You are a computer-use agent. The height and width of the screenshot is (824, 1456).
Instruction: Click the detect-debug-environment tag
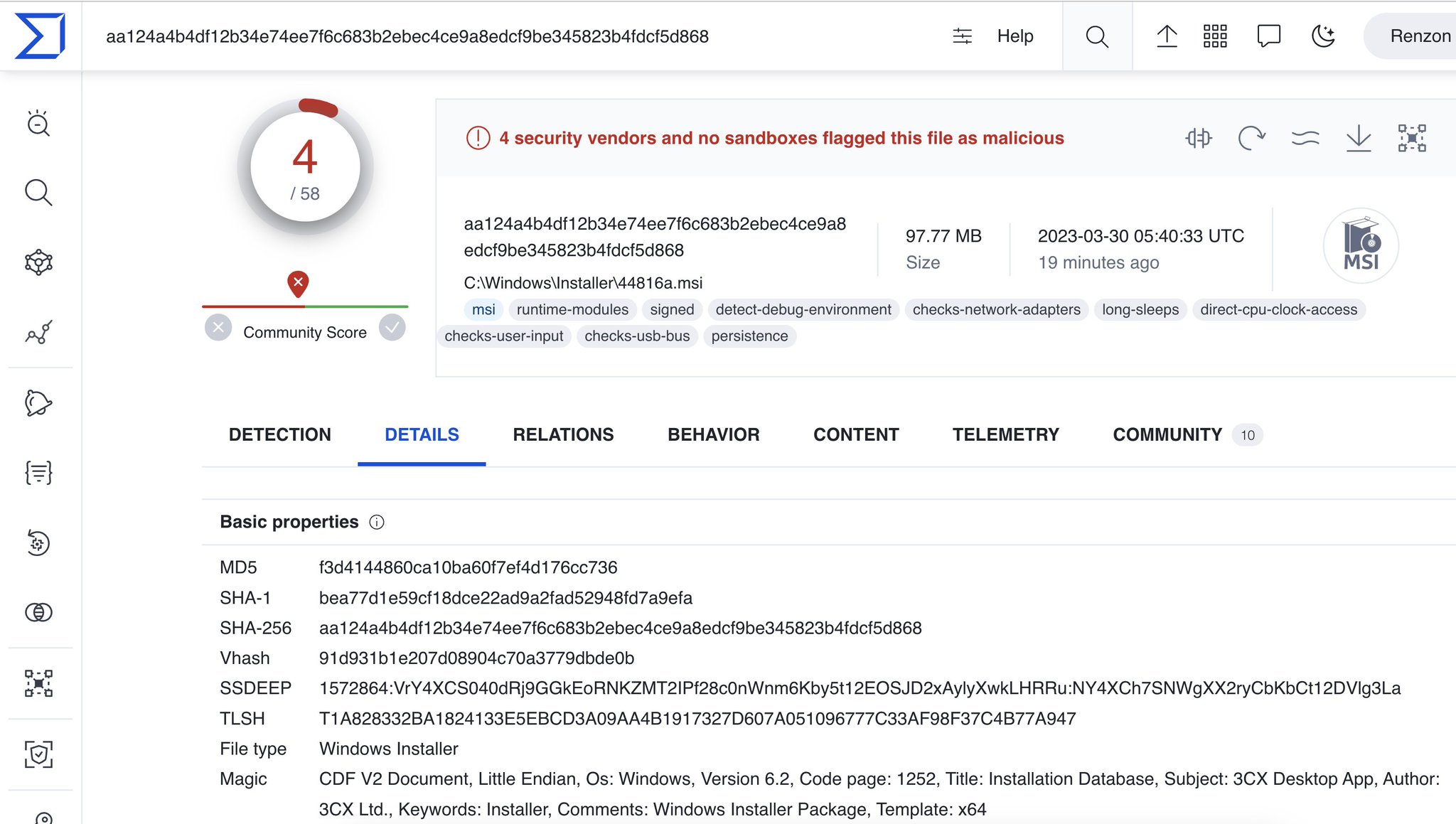tap(803, 309)
